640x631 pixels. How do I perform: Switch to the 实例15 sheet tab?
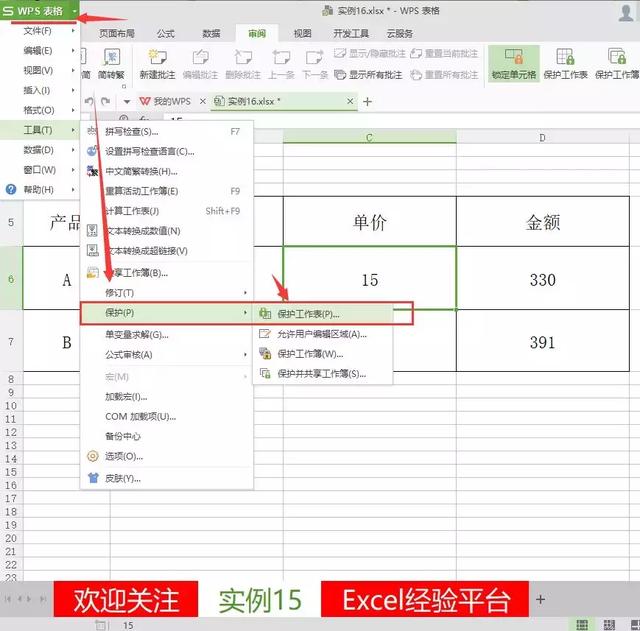click(x=260, y=601)
